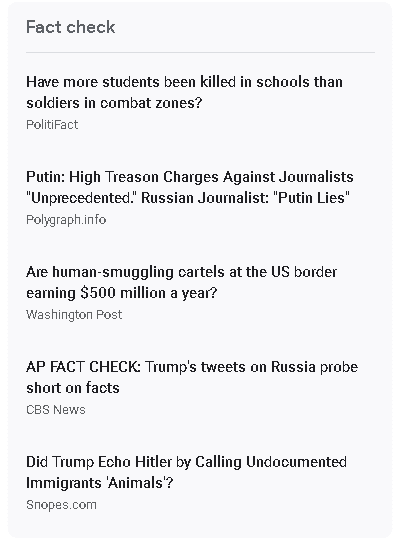414x539 pixels.
Task: Click the "short on facts" headline line
Action: tap(73, 388)
